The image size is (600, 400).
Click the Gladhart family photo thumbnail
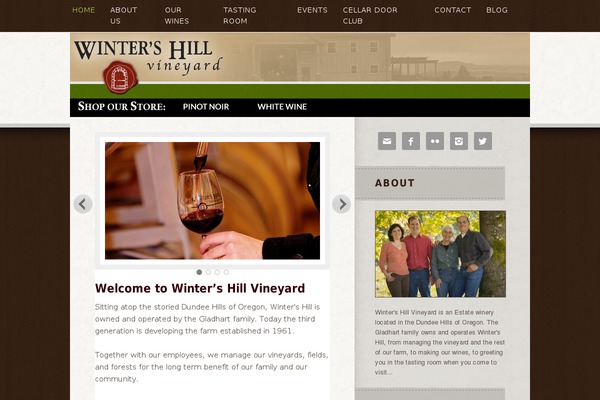(440, 254)
